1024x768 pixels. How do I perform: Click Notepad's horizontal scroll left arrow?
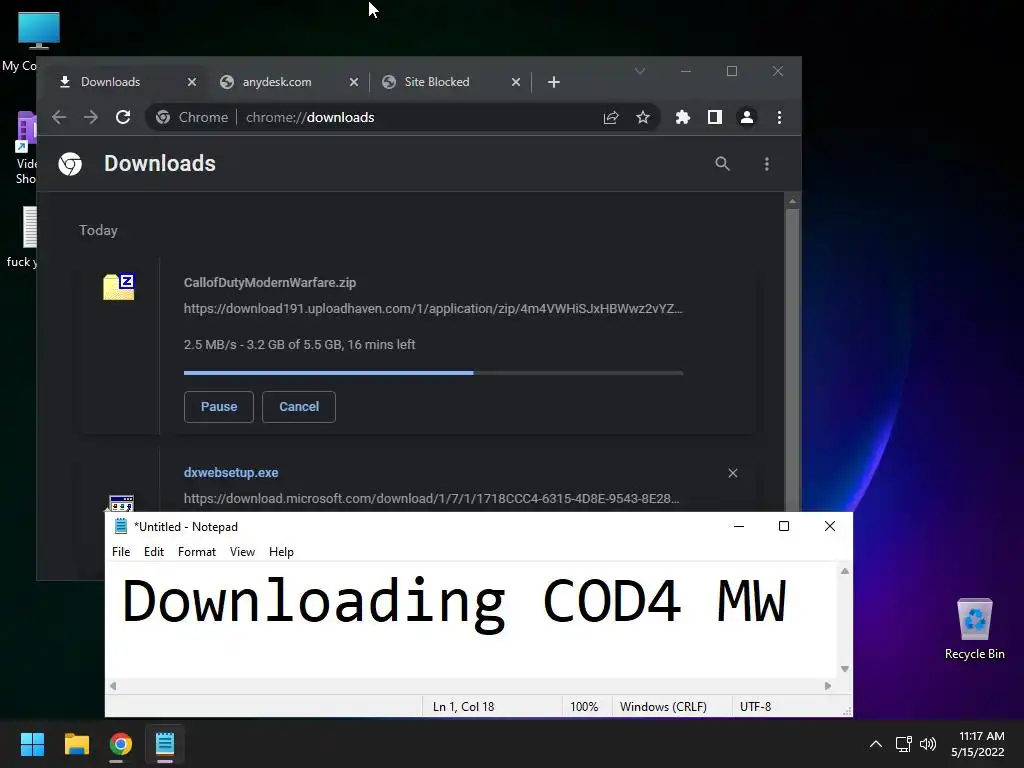(x=113, y=686)
